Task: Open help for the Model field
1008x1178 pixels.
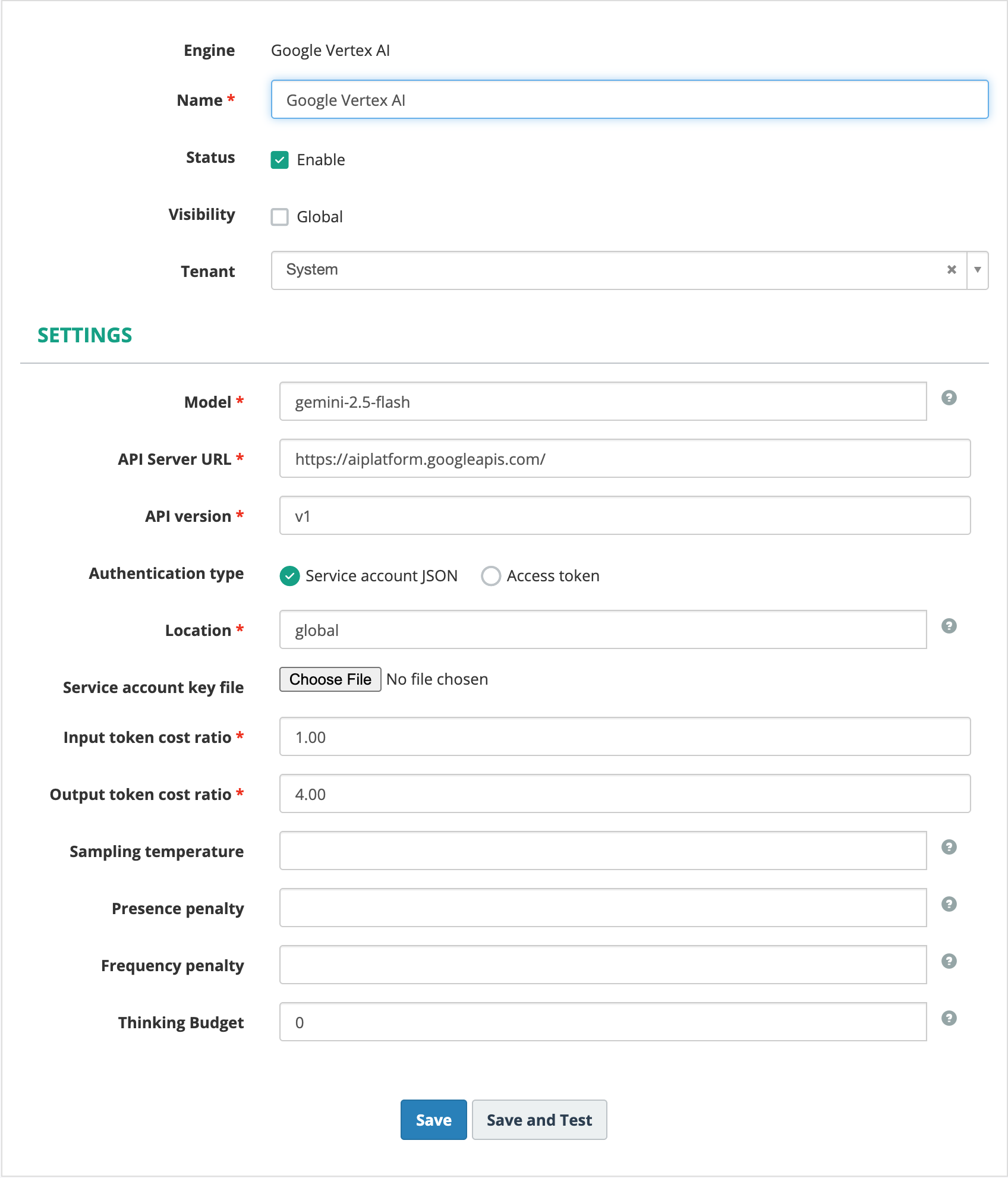Action: (x=949, y=398)
